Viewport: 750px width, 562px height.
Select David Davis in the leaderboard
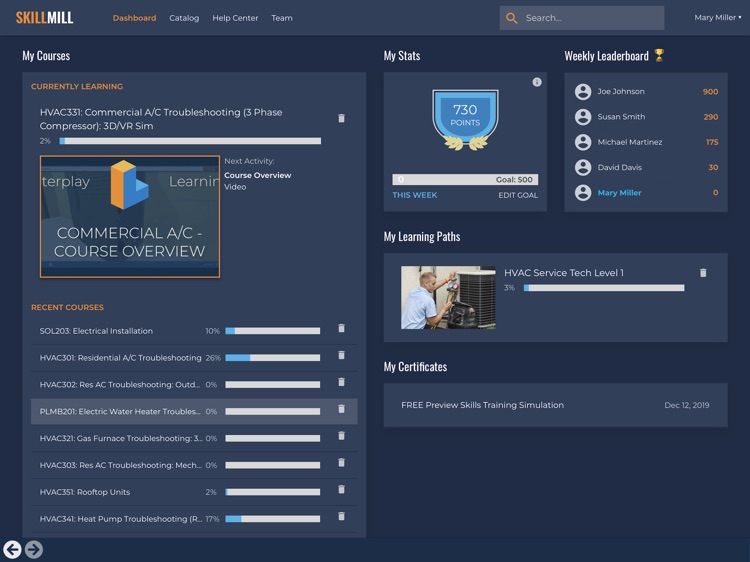pyautogui.click(x=620, y=167)
